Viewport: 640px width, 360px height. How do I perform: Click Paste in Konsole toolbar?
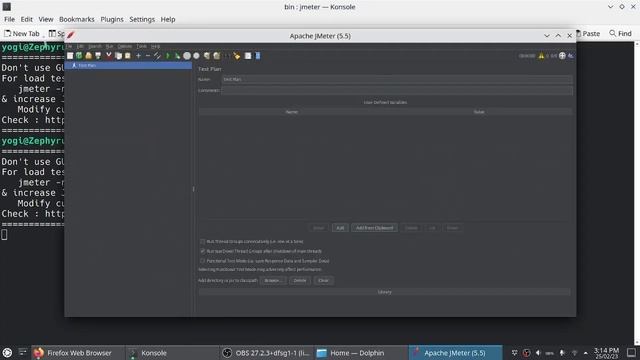point(588,33)
